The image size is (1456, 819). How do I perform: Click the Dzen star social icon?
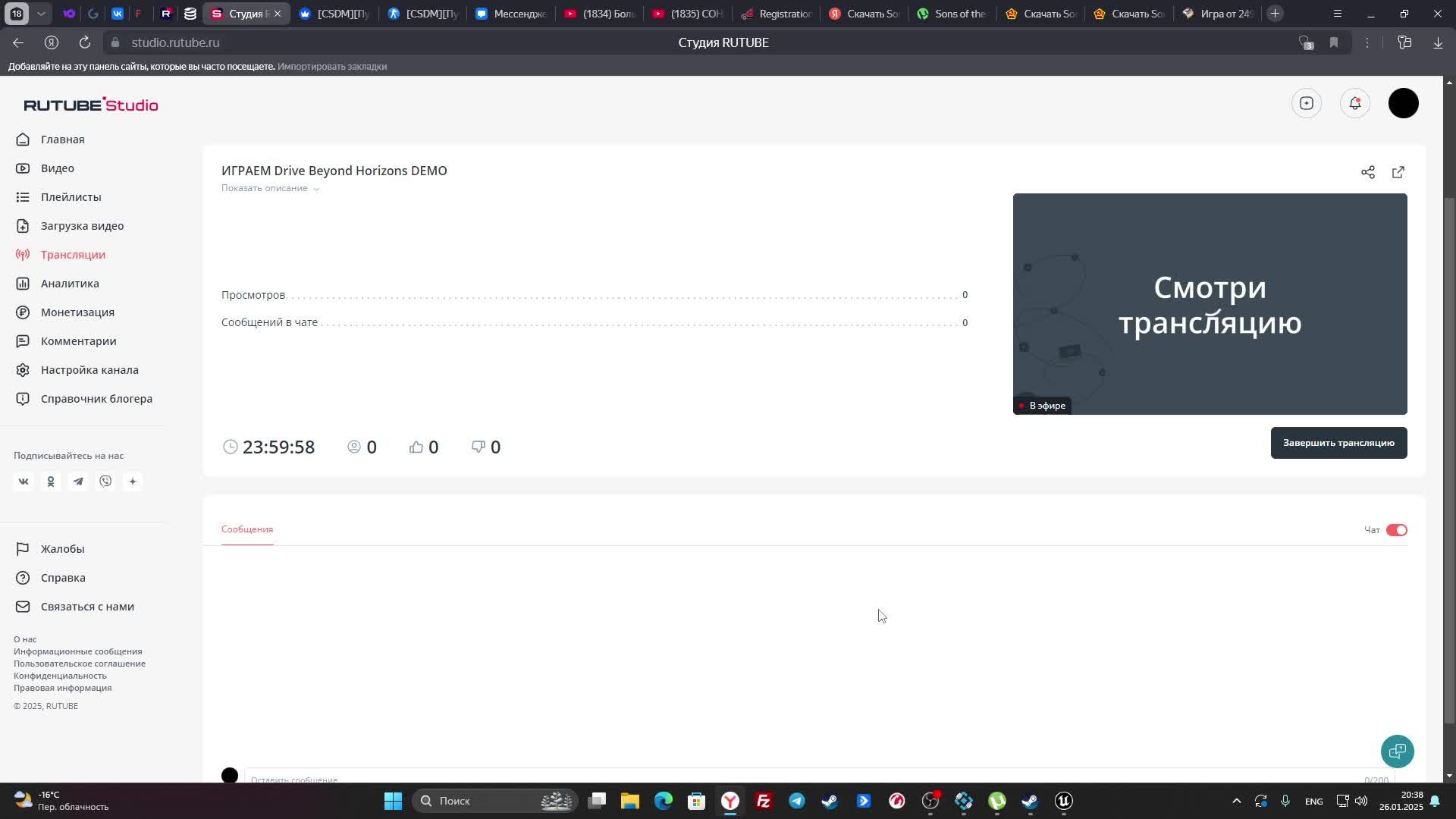(x=133, y=482)
